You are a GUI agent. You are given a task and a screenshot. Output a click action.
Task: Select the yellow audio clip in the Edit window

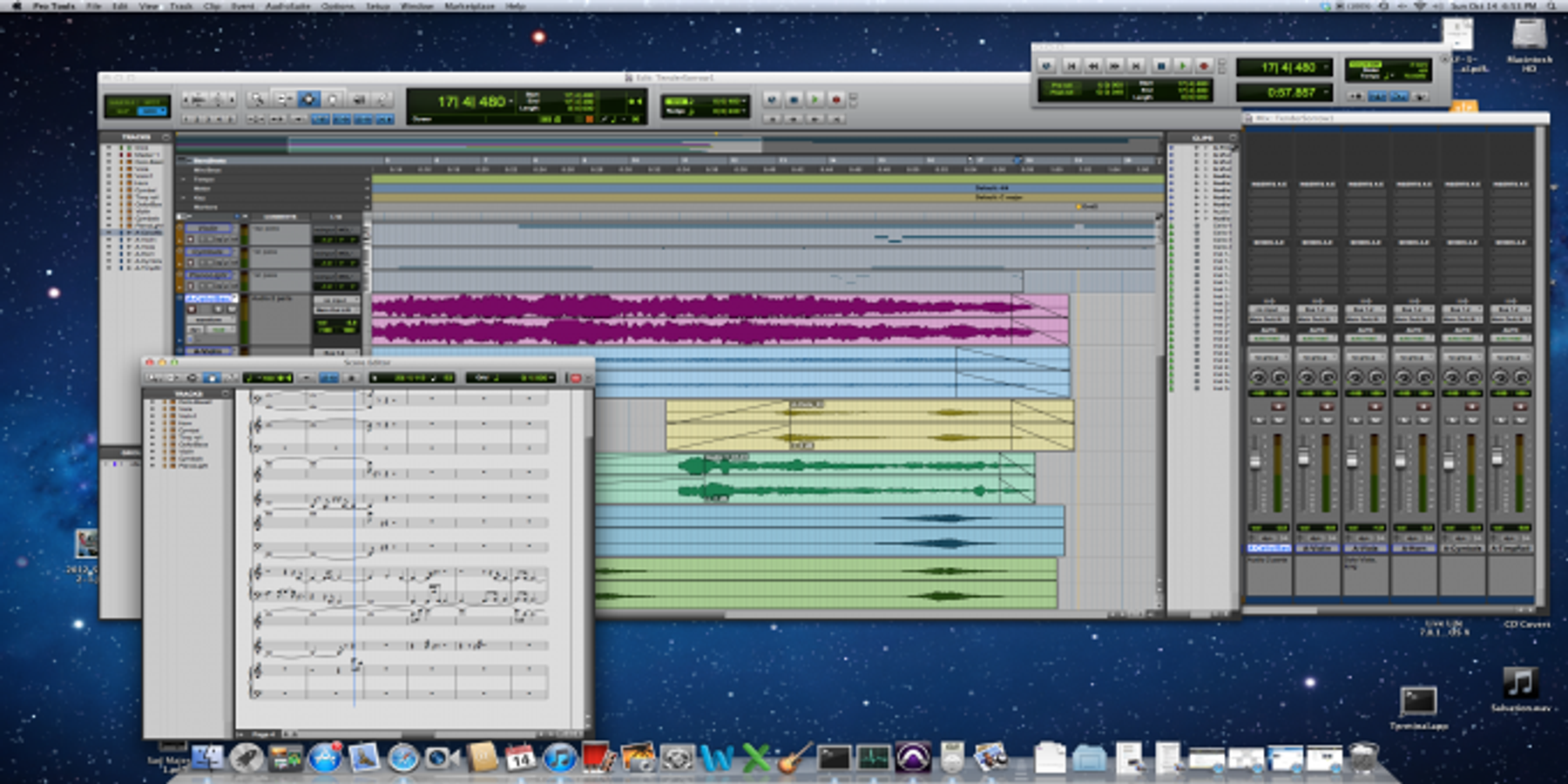[x=869, y=425]
